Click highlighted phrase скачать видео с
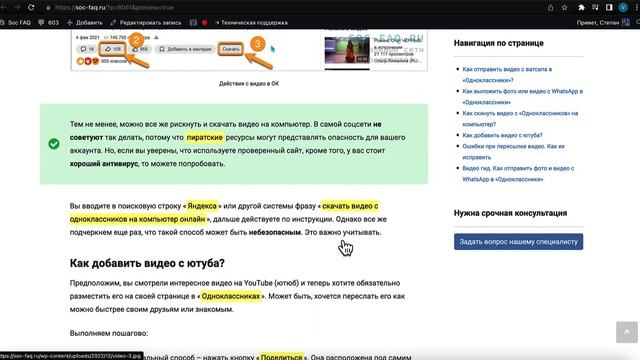The width and height of the screenshot is (640, 360). point(350,206)
